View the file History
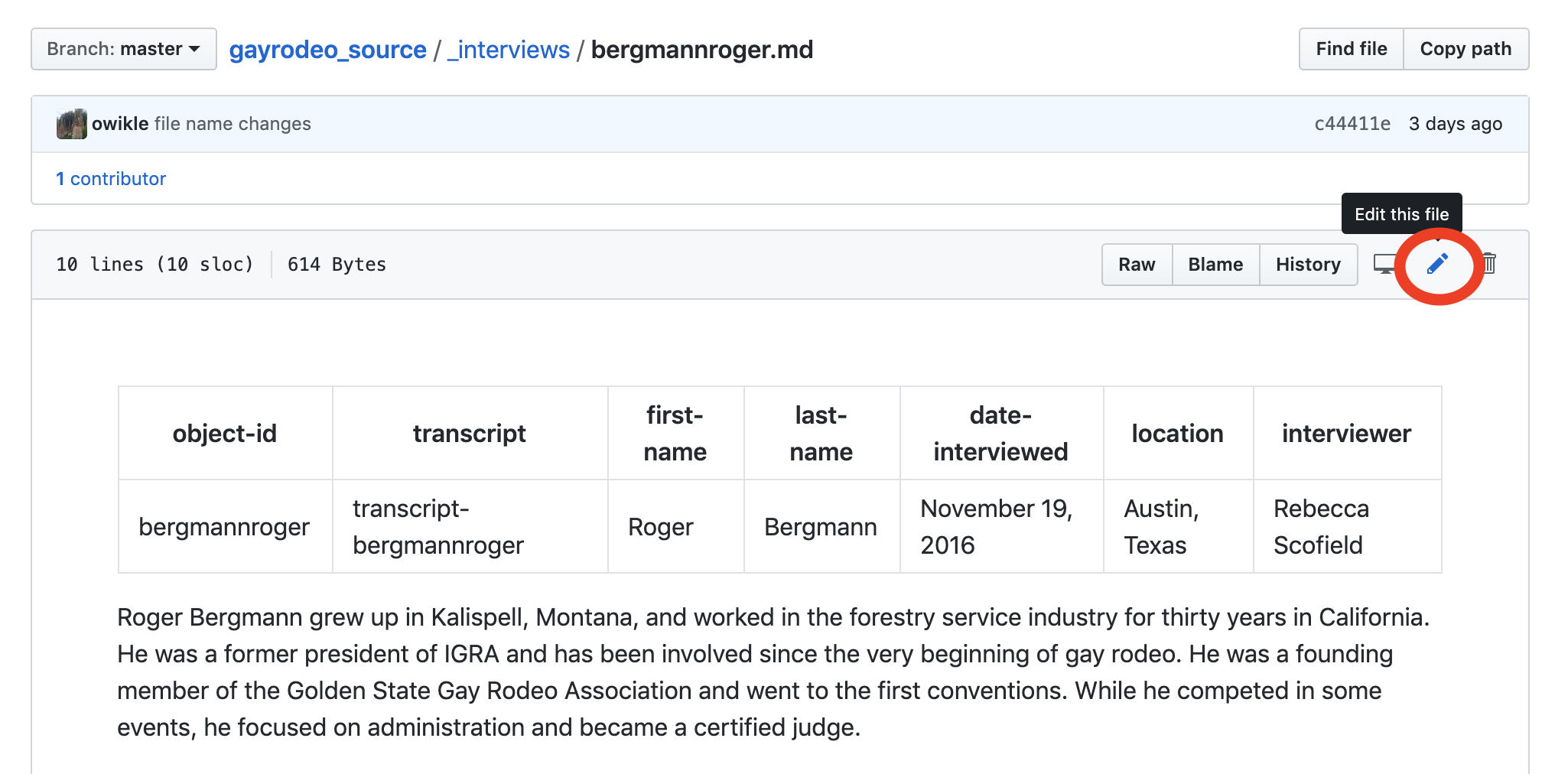 click(1308, 264)
